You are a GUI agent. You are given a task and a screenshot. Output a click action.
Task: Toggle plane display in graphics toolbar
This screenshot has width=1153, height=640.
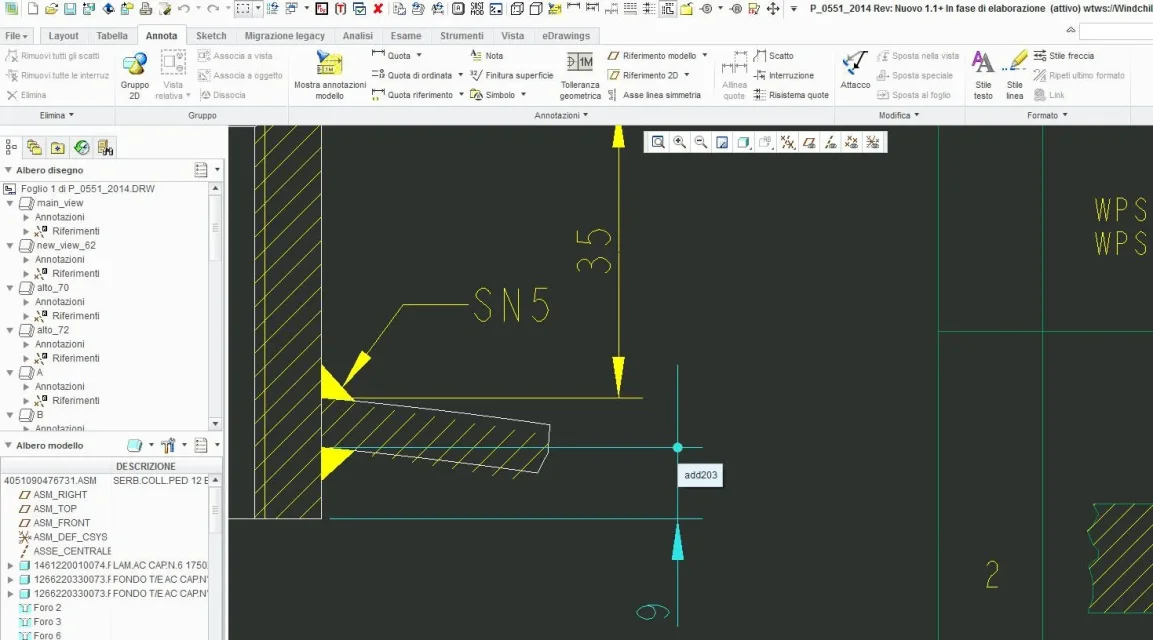(809, 143)
